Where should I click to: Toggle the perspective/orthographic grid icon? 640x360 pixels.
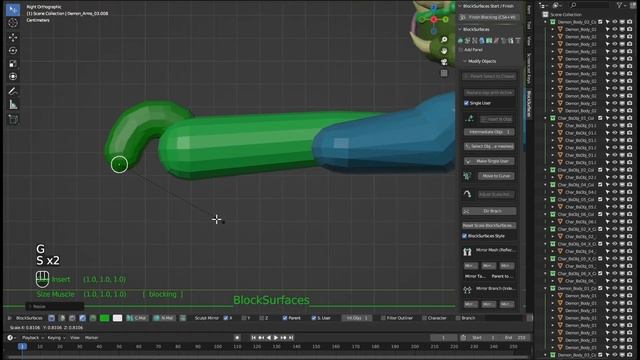(x=444, y=73)
